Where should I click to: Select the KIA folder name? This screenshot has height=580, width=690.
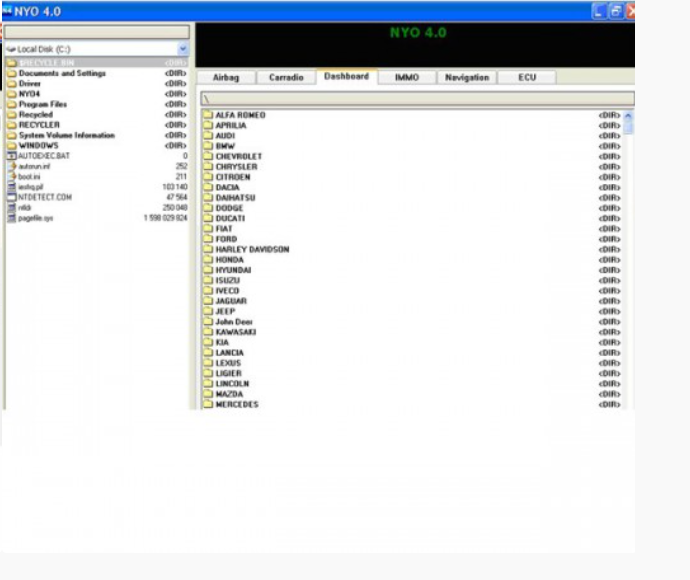pos(222,342)
